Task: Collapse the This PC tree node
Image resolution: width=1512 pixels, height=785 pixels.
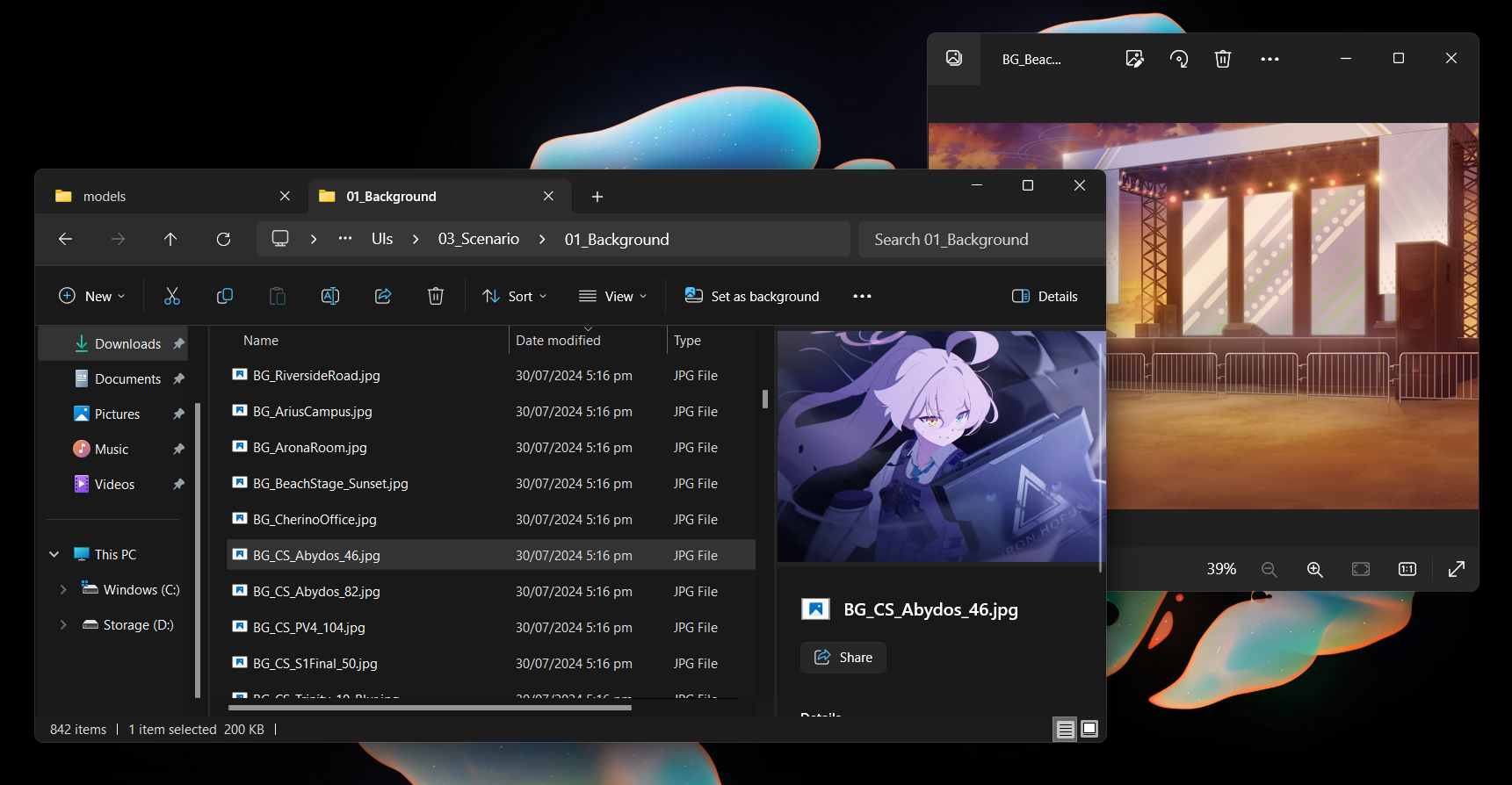Action: (x=54, y=554)
